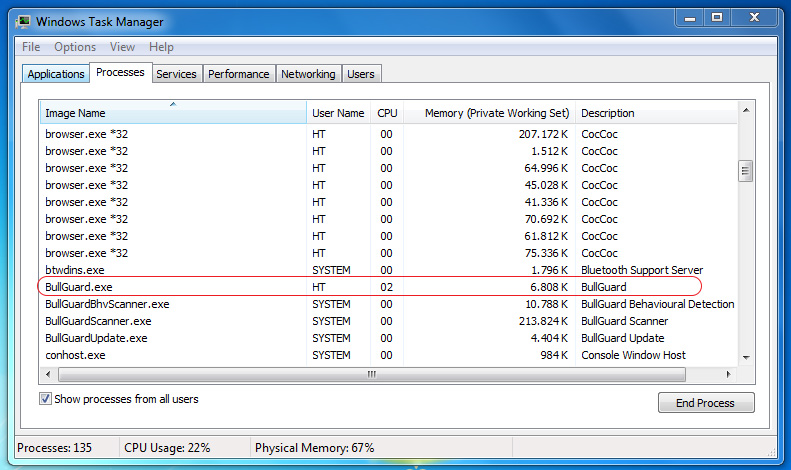Screen dimensions: 791x470
Task: Select browser.exe using 70.692 K memory
Action: [388, 219]
